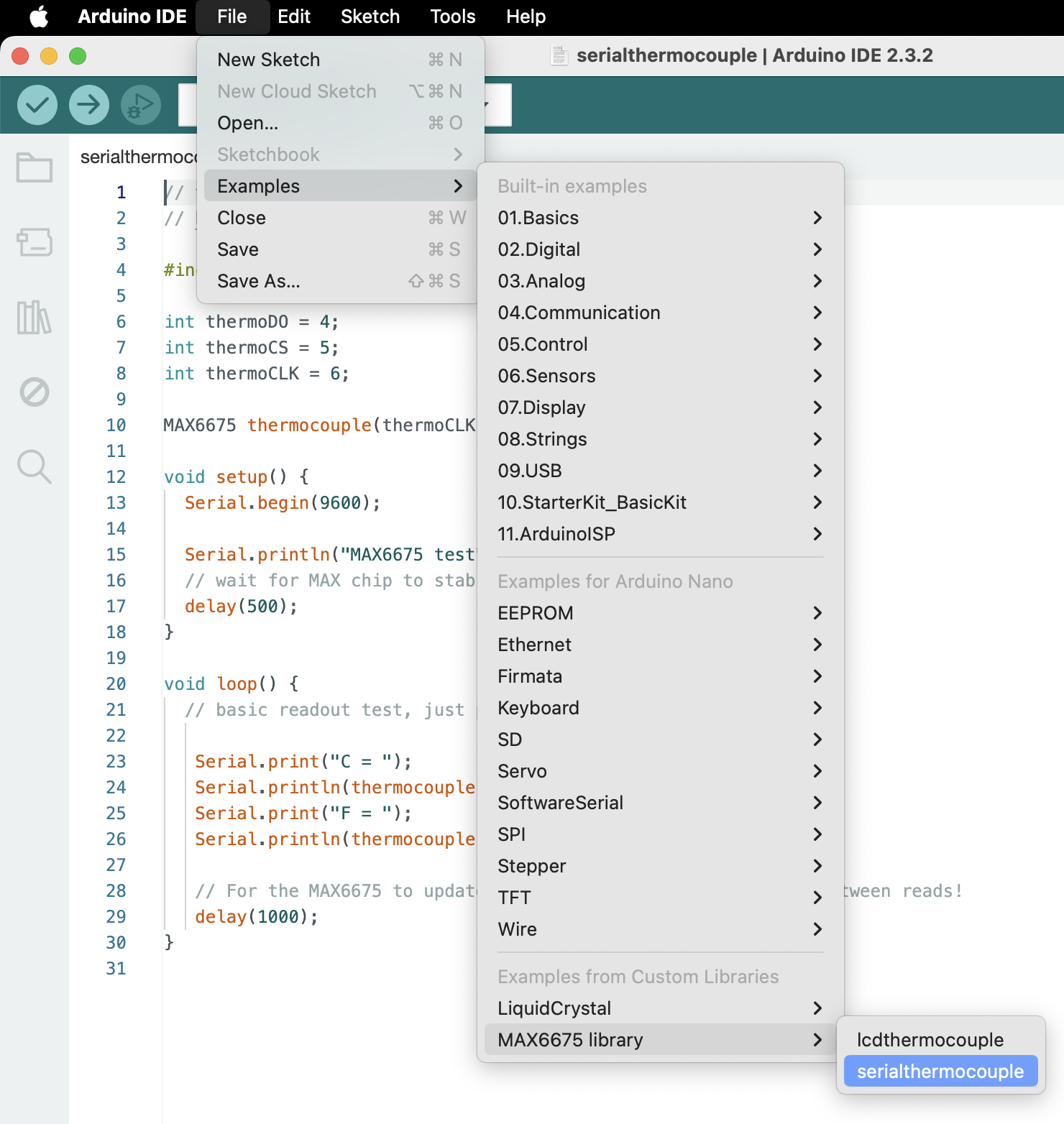Viewport: 1064px width, 1124px height.
Task: Select the serialthermocouple editor tab
Action: click(x=138, y=157)
